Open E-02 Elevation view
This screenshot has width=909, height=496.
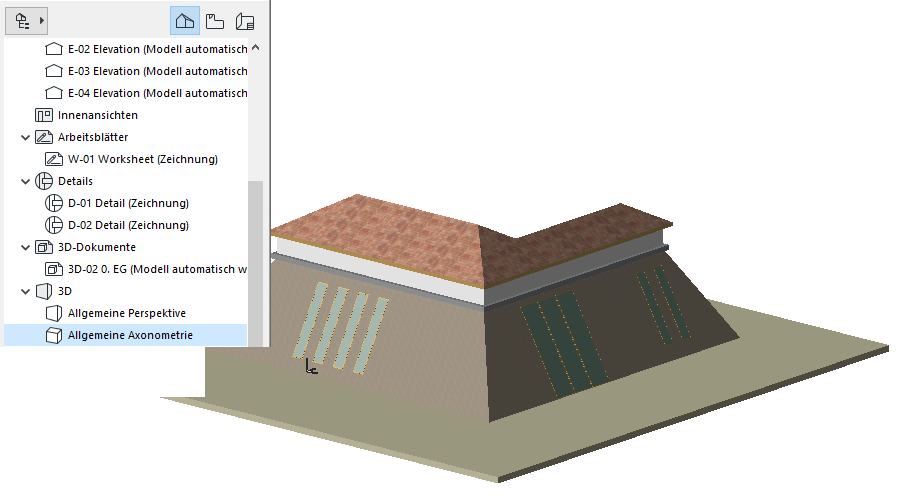click(158, 49)
